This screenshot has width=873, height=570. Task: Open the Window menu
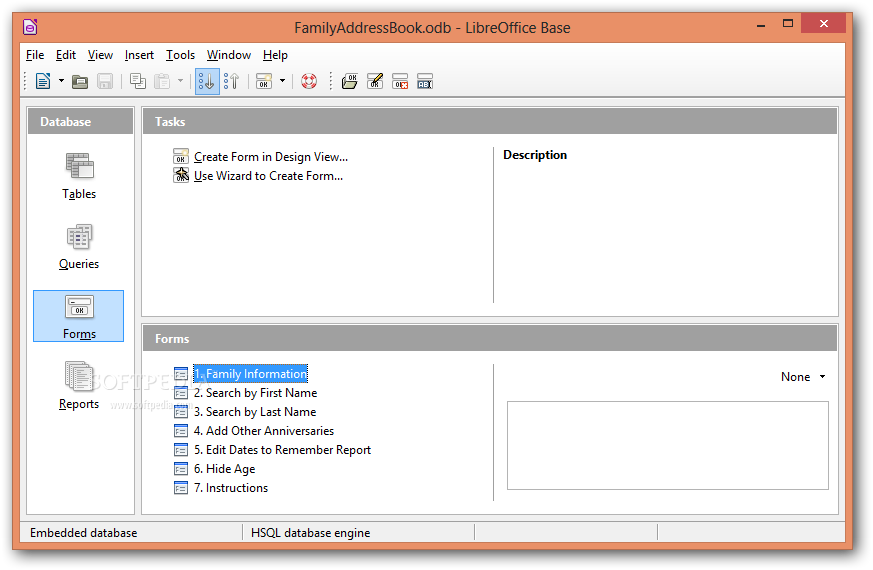(229, 55)
